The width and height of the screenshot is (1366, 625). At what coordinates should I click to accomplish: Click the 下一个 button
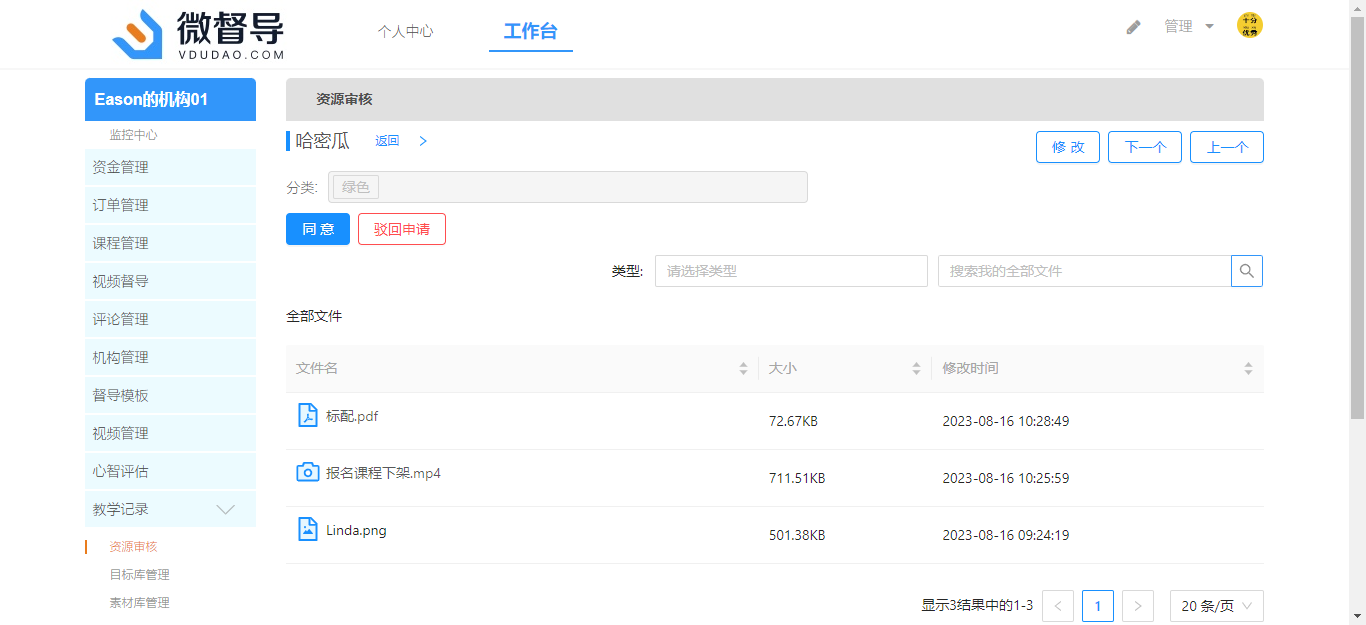coord(1145,147)
